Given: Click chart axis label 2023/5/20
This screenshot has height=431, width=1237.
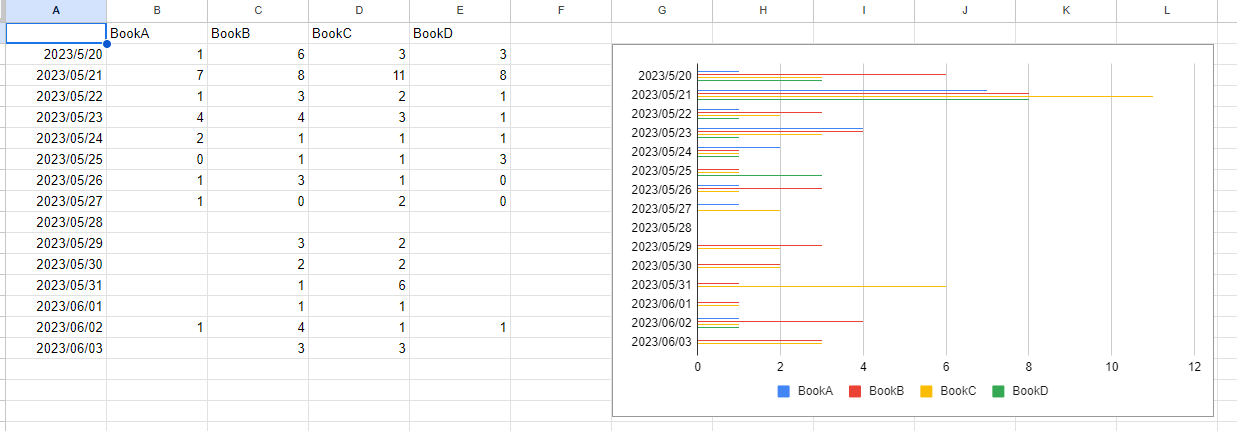Looking at the screenshot, I should (x=667, y=75).
